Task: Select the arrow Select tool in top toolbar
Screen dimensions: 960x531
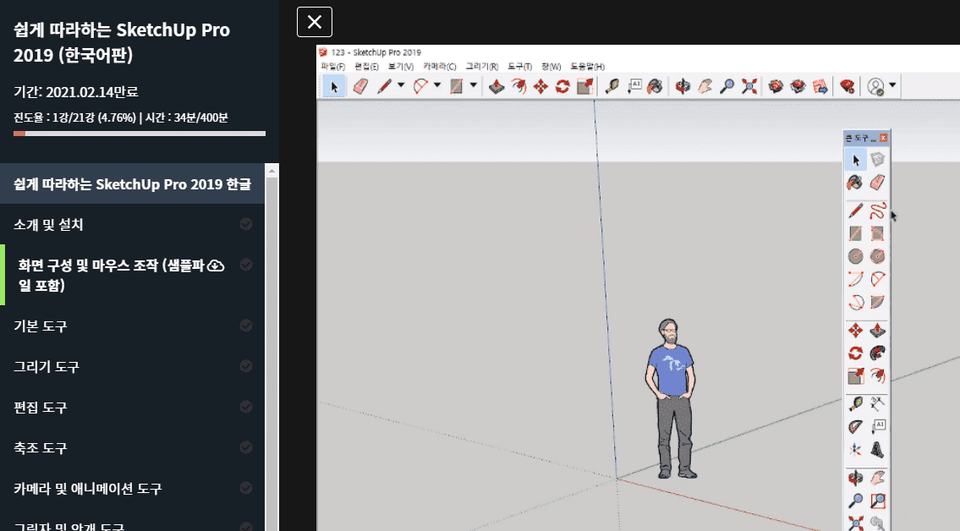Action: [x=334, y=86]
